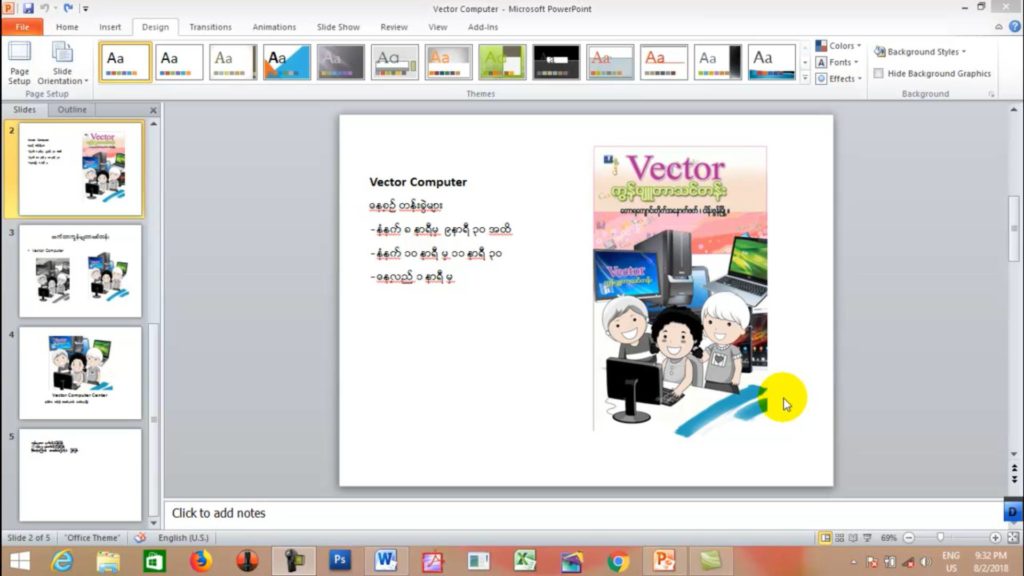Show hidden system tray icons

pos(854,562)
